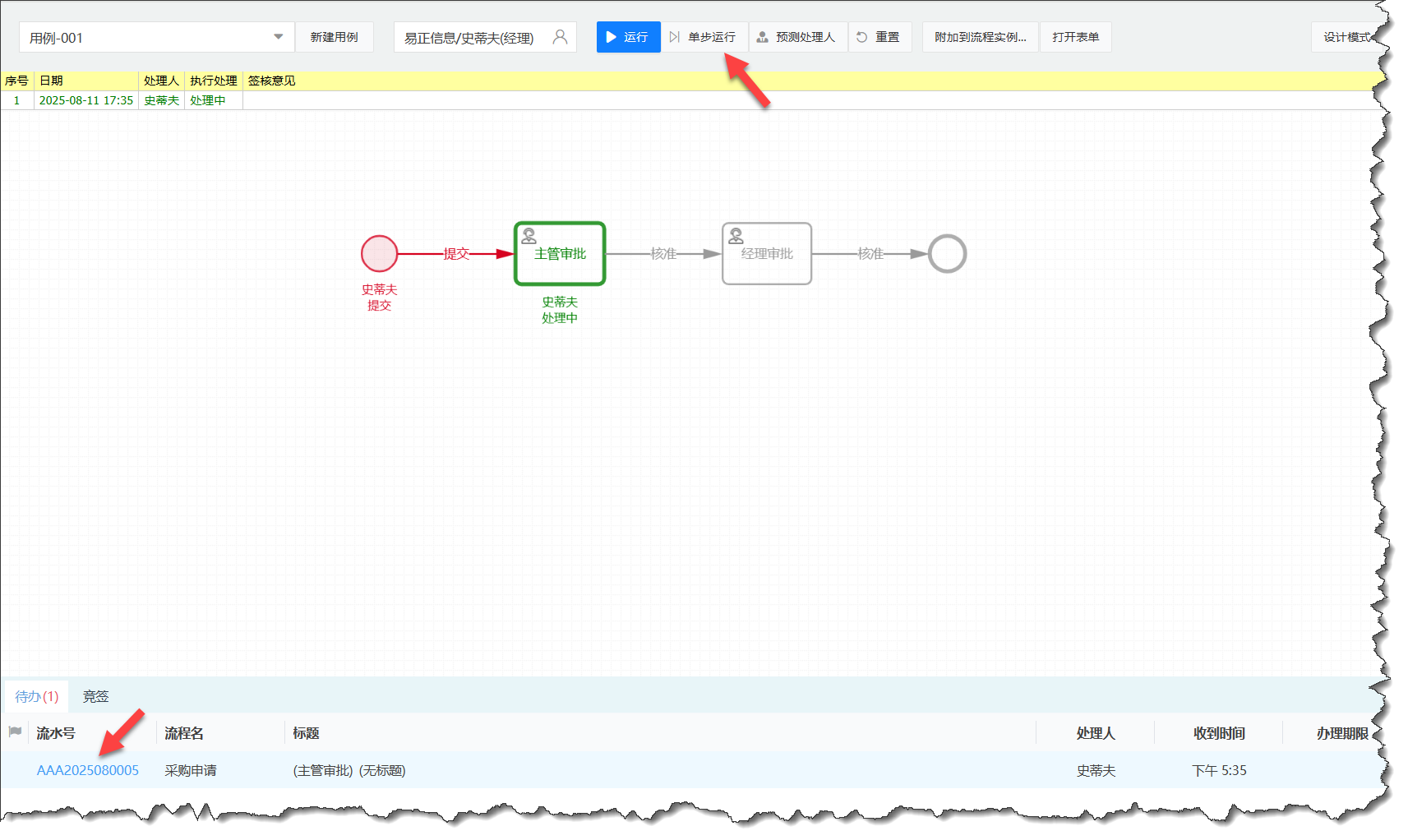Click the 预测处理人 button
Viewport: 1408px width, 840px height.
click(x=796, y=37)
